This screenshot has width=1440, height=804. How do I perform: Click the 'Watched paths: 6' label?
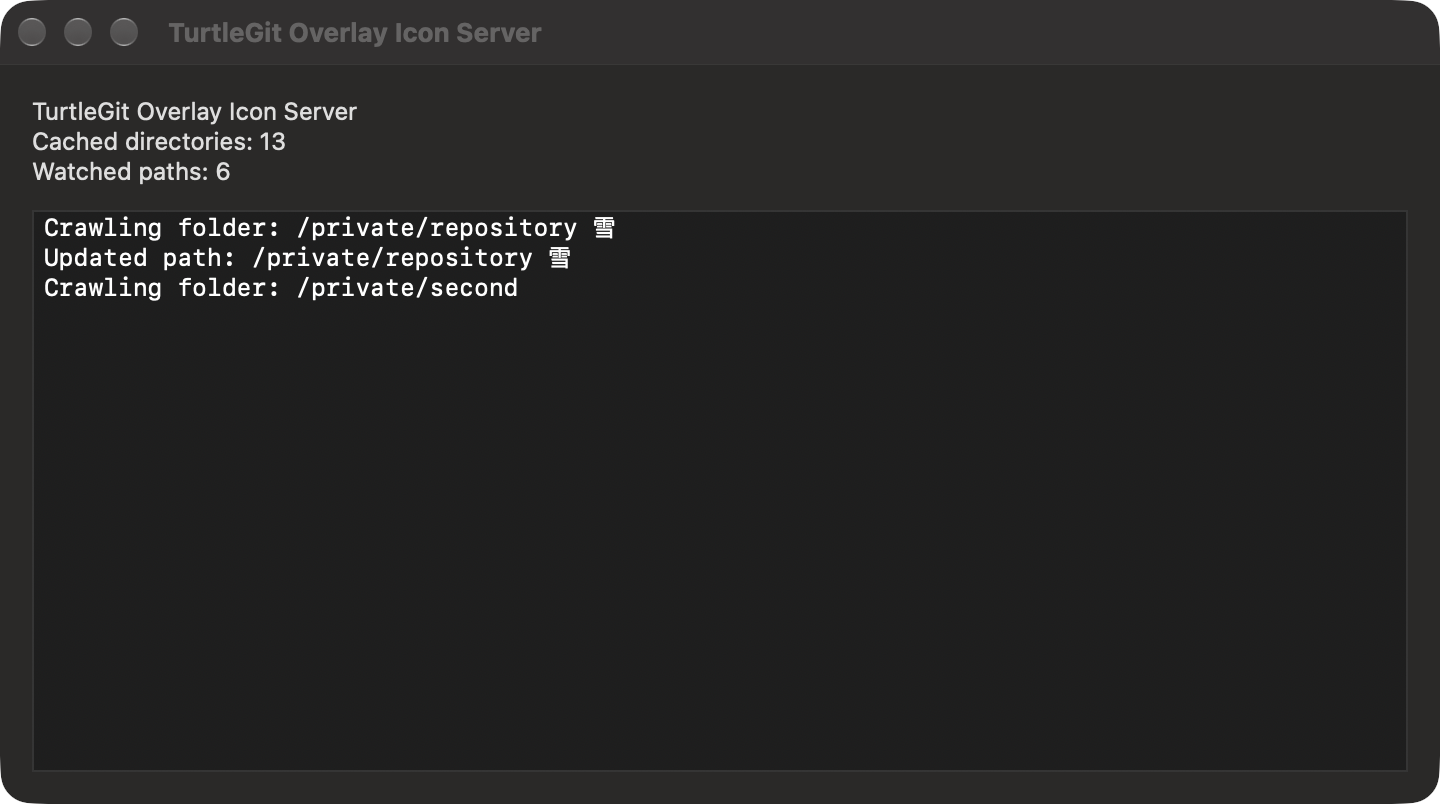tap(131, 172)
